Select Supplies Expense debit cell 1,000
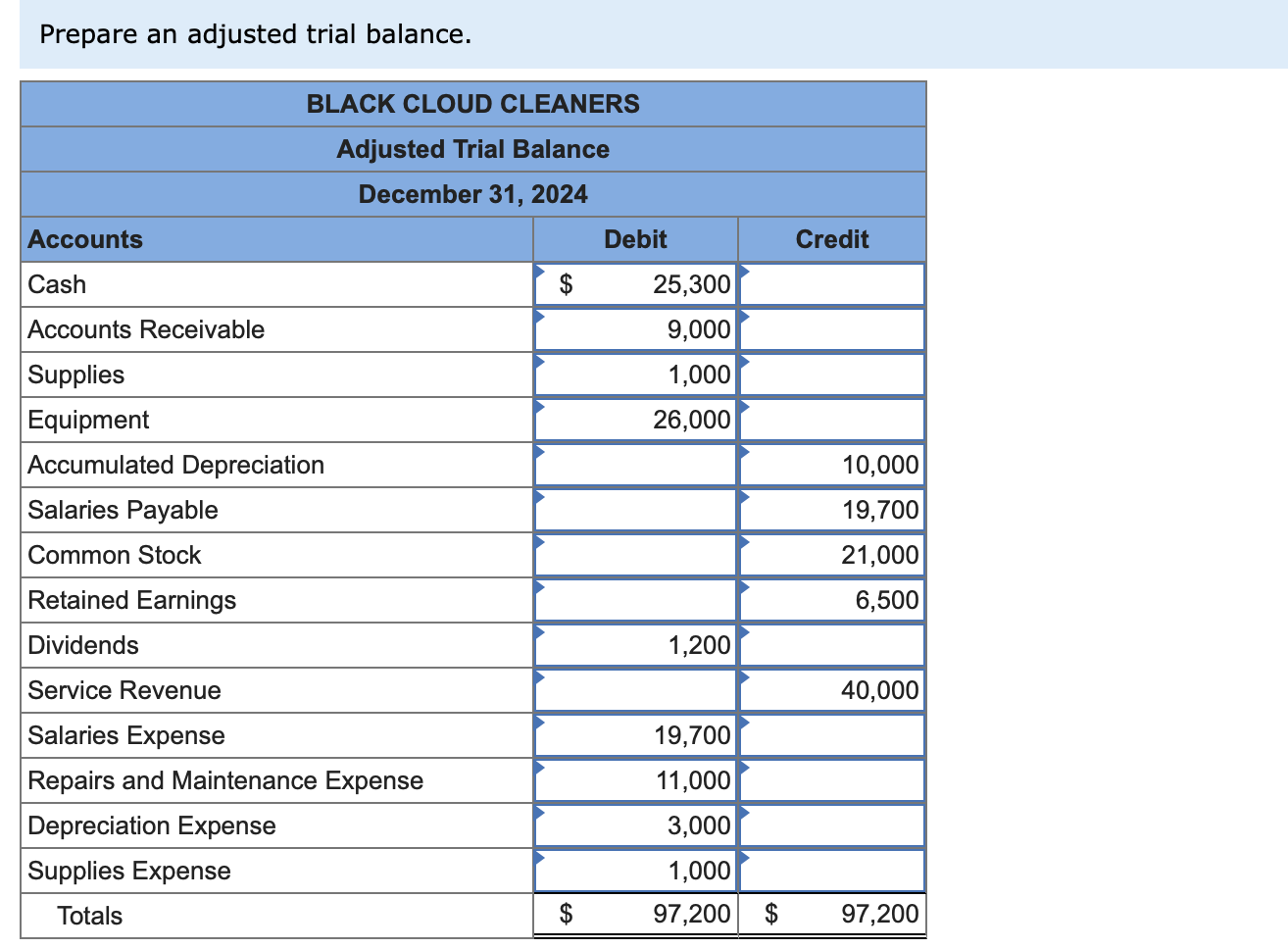The height and width of the screenshot is (949, 1288). pyautogui.click(x=635, y=871)
